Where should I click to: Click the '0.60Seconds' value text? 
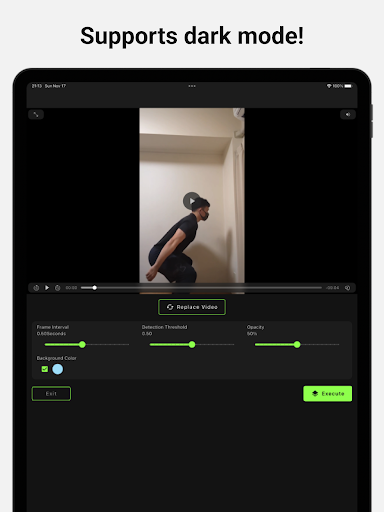51,334
